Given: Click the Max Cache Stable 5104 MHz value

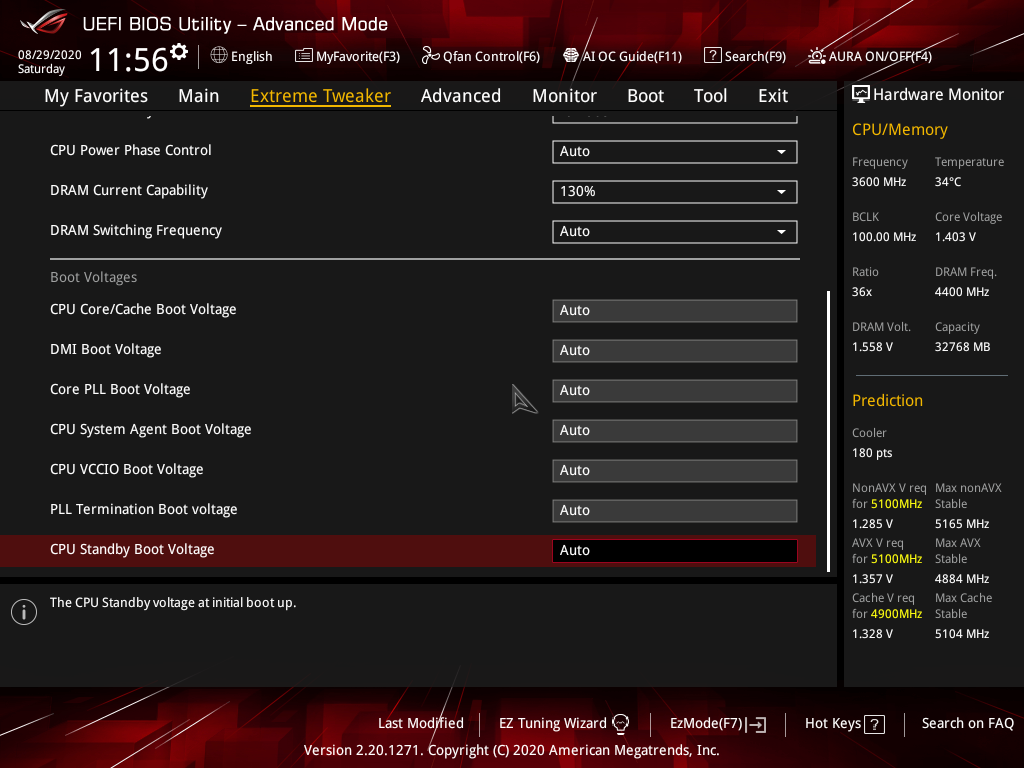Looking at the screenshot, I should [962, 633].
